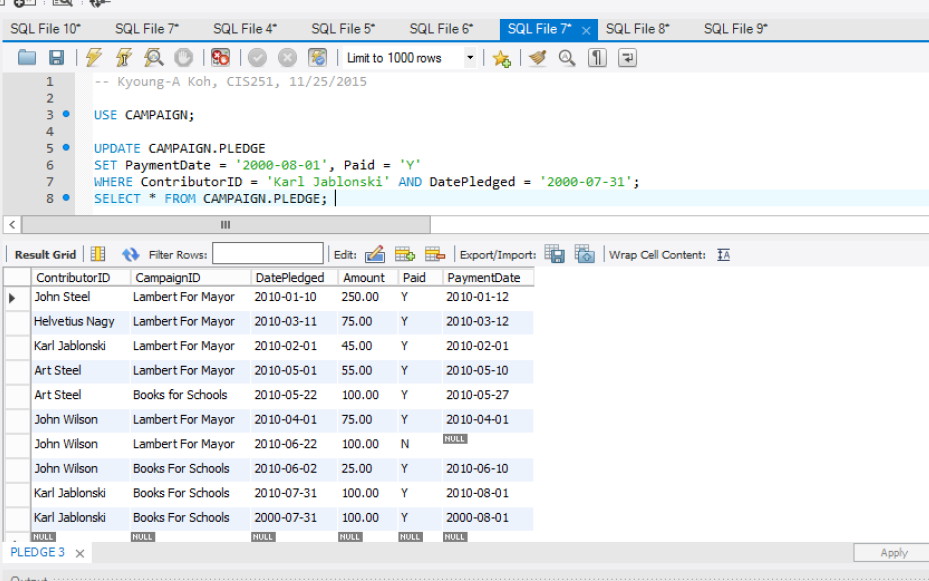Execute the query with the lightning bolt

94,58
